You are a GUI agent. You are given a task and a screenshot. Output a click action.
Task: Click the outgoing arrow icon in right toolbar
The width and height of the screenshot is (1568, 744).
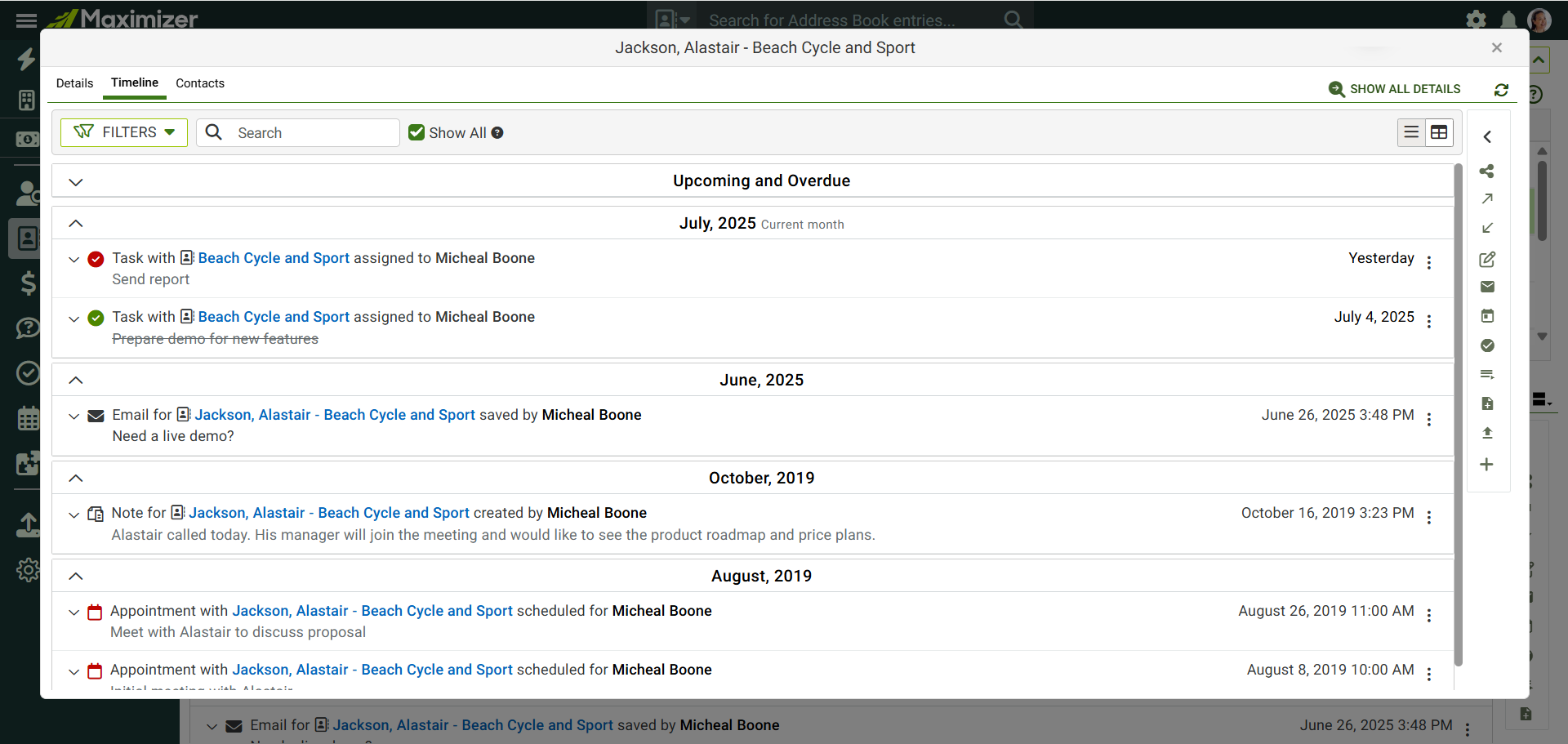1487,198
